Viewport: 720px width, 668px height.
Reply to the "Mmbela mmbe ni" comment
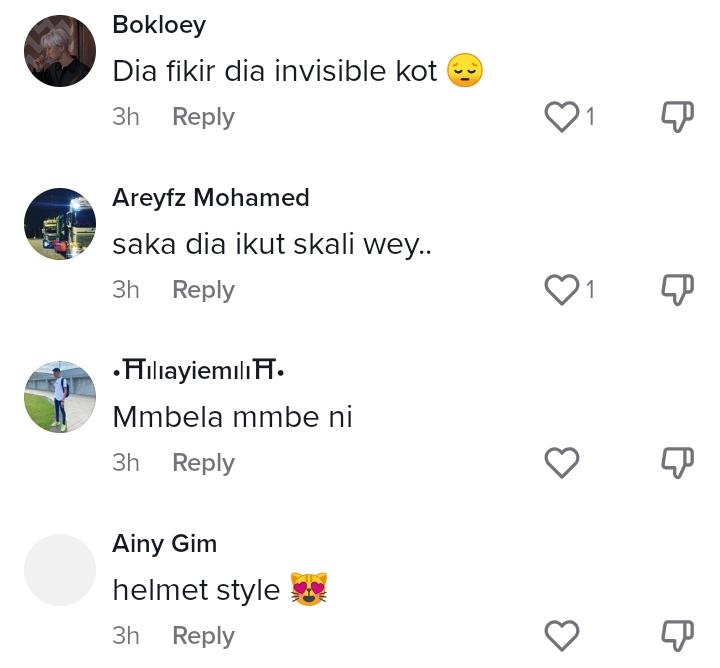[203, 463]
